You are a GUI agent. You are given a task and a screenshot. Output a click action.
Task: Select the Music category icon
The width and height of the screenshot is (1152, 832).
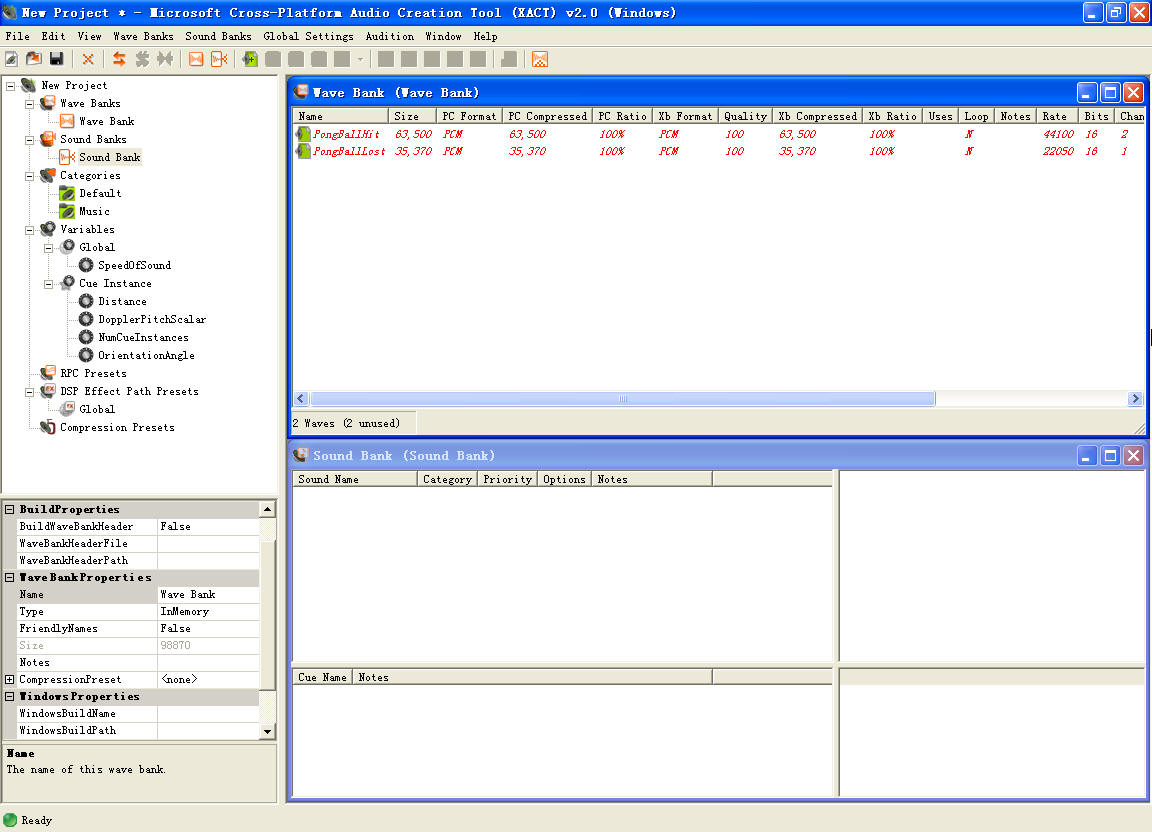tap(67, 211)
